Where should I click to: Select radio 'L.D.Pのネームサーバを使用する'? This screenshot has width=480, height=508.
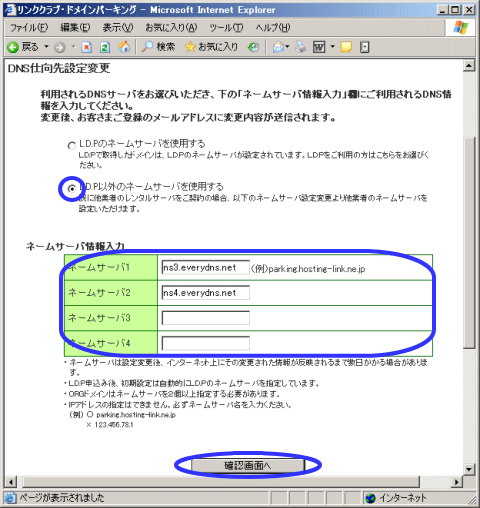tap(72, 146)
